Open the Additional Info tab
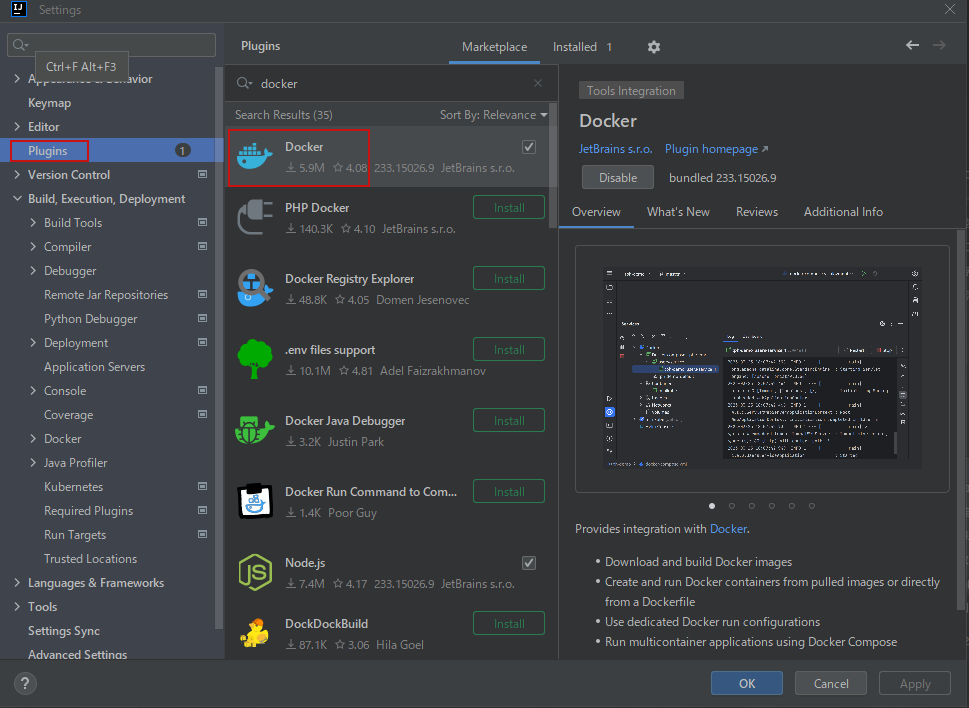Viewport: 969px width, 708px height. pos(843,212)
